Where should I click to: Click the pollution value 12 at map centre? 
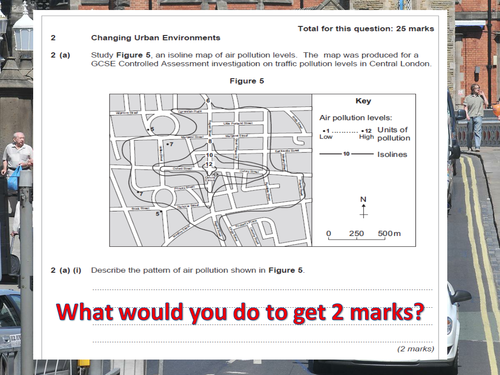coord(209,164)
